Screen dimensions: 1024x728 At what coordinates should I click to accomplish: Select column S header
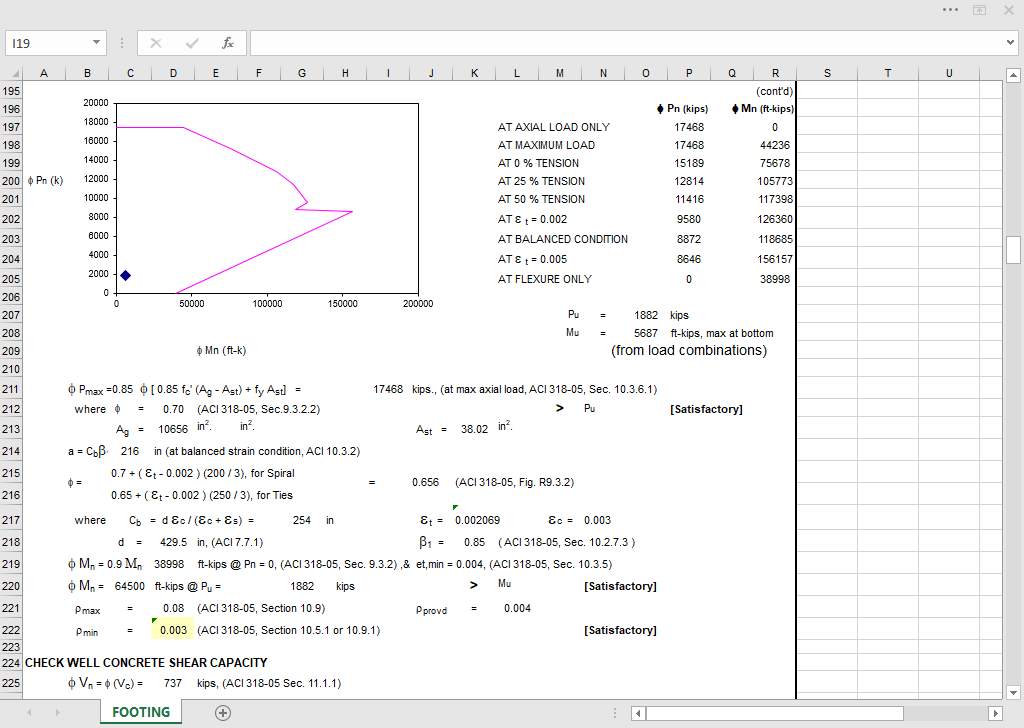tap(827, 73)
